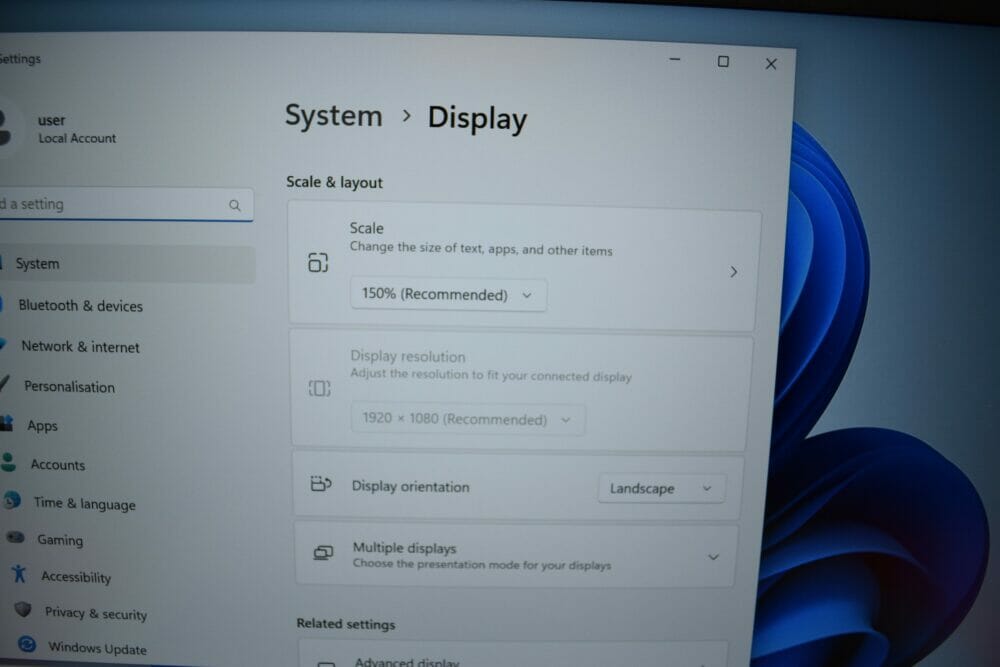Image resolution: width=1000 pixels, height=667 pixels.
Task: Open Gaming settings
Action: (60, 540)
